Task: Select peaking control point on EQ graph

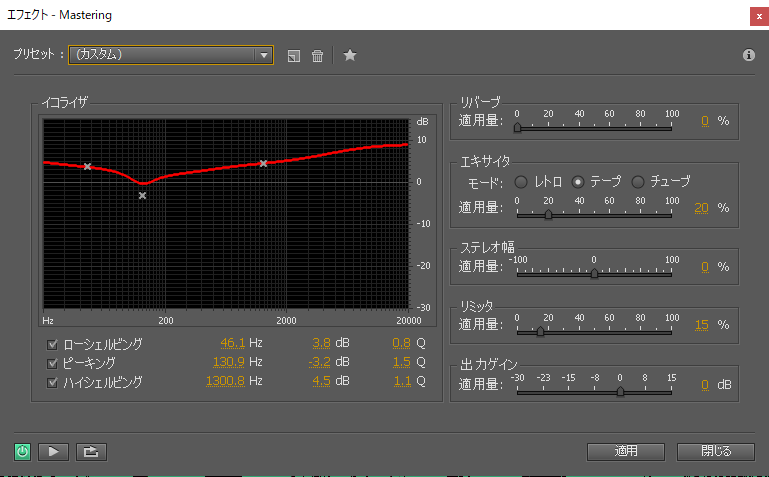Action: tap(142, 196)
